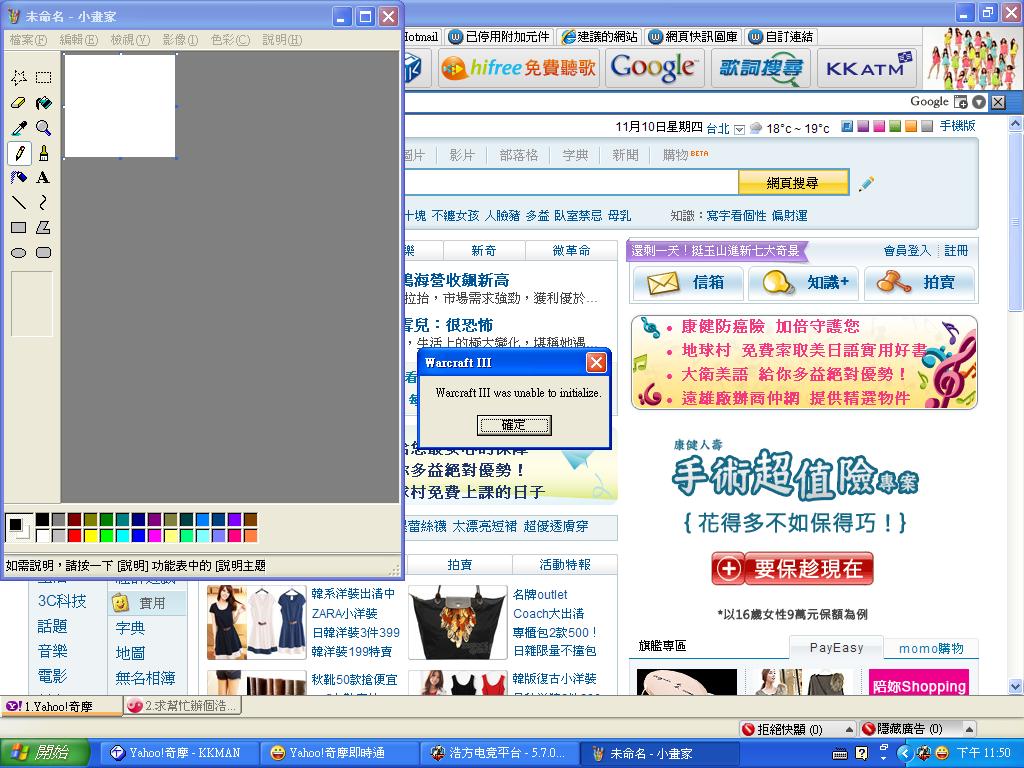Image resolution: width=1024 pixels, height=768 pixels.
Task: Click the 網頁搜尋 search button
Action: coord(793,183)
